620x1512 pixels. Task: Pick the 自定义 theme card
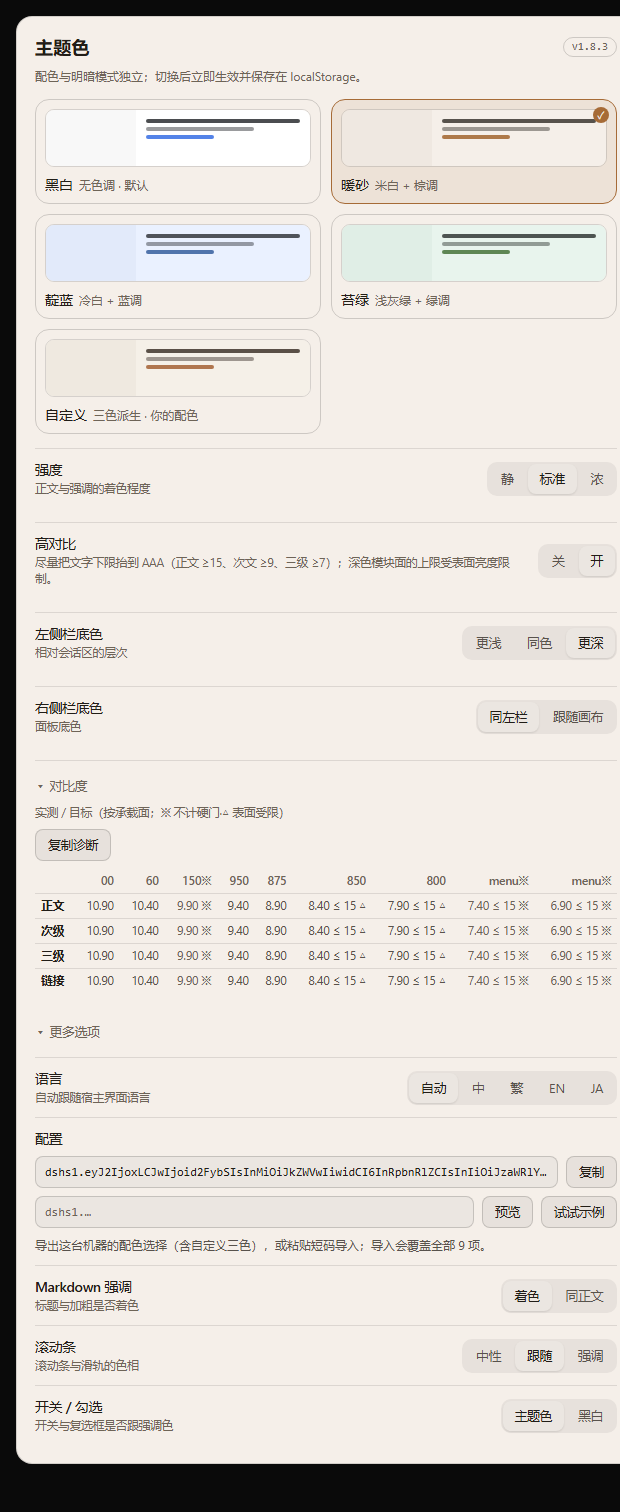(x=178, y=381)
